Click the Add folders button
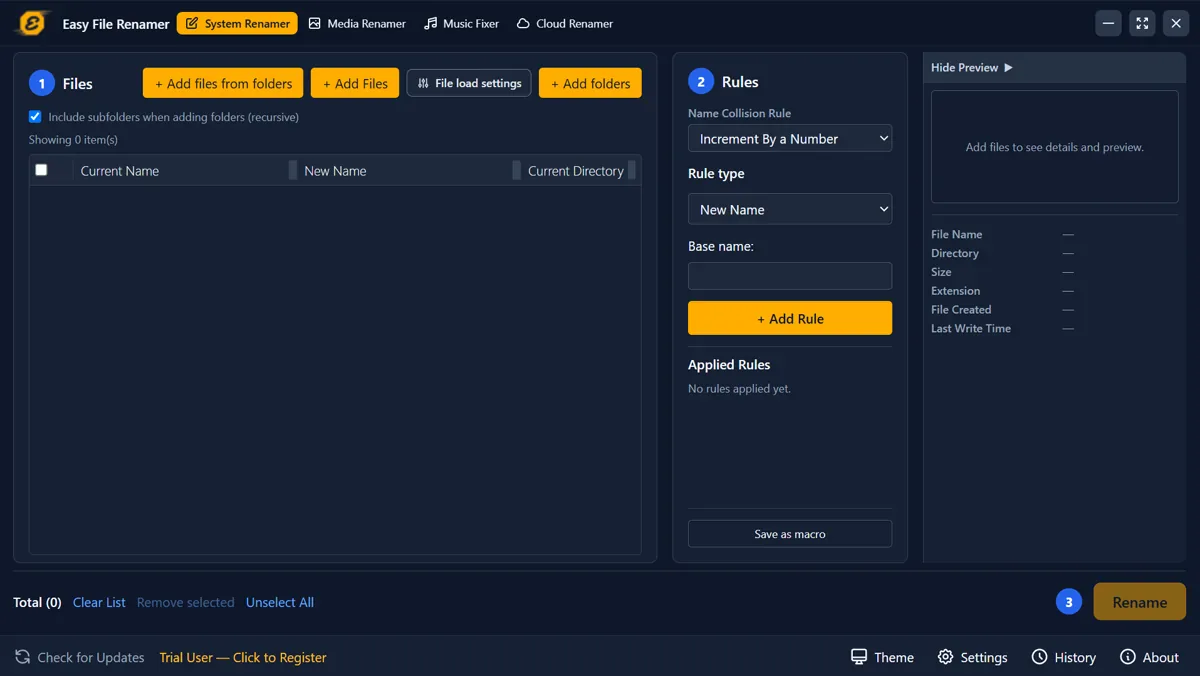The width and height of the screenshot is (1200, 676). point(590,83)
